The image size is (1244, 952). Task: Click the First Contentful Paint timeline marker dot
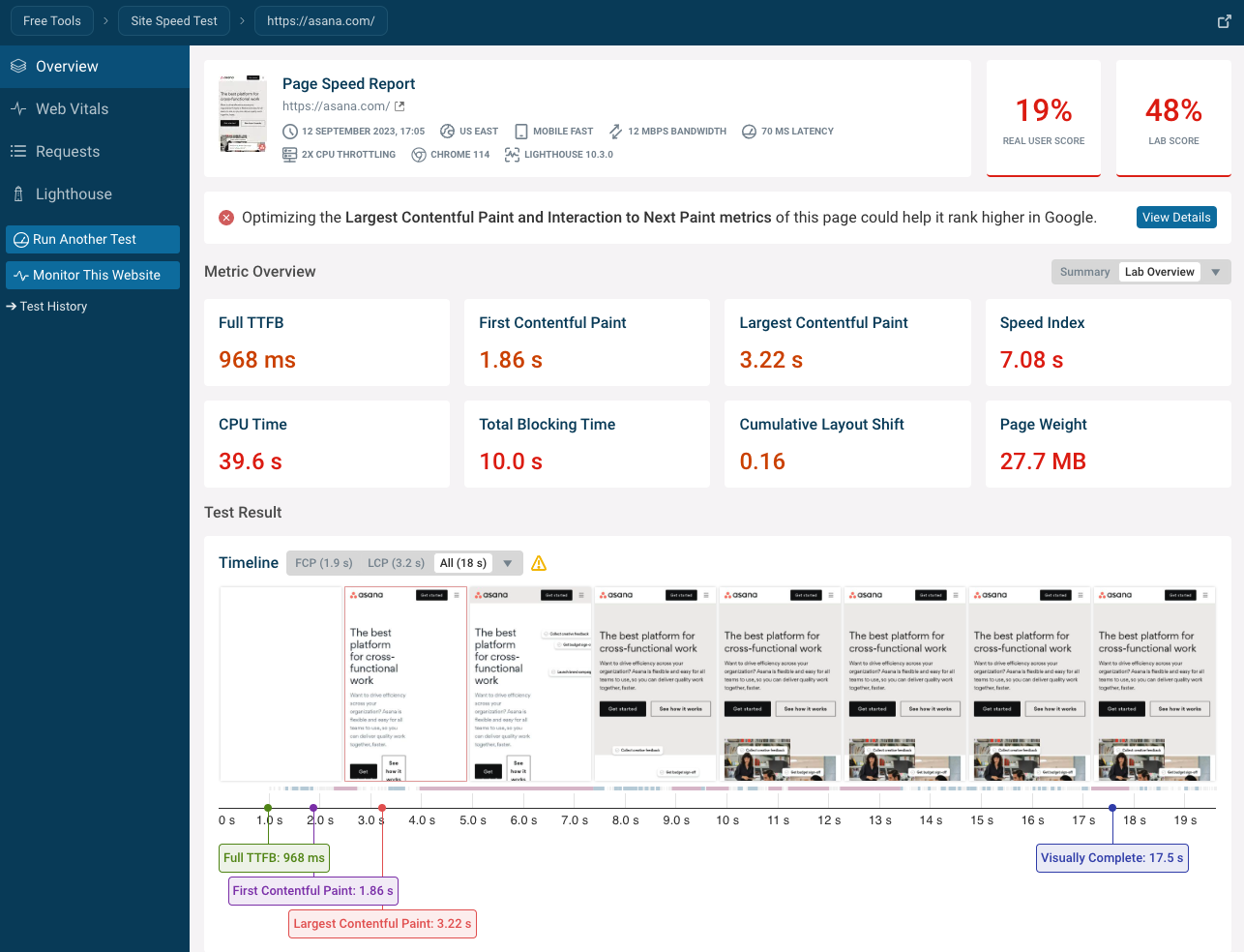(313, 808)
